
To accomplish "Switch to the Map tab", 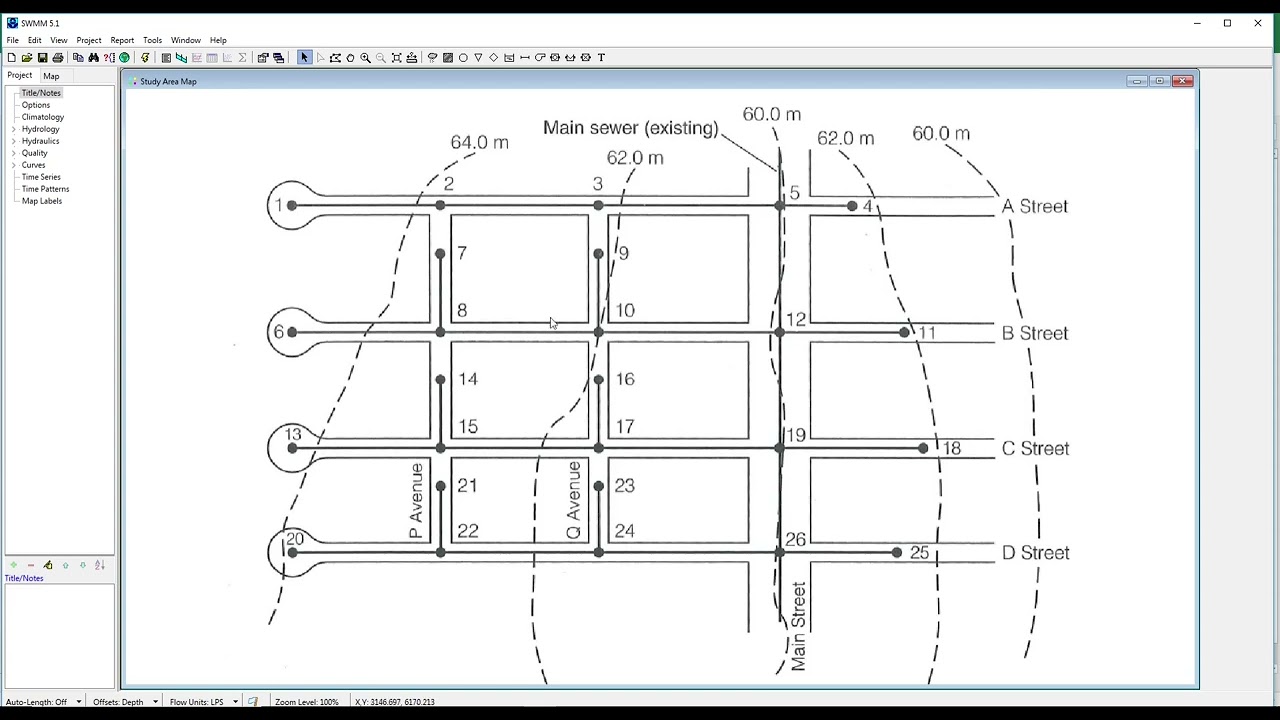I will (x=51, y=76).
